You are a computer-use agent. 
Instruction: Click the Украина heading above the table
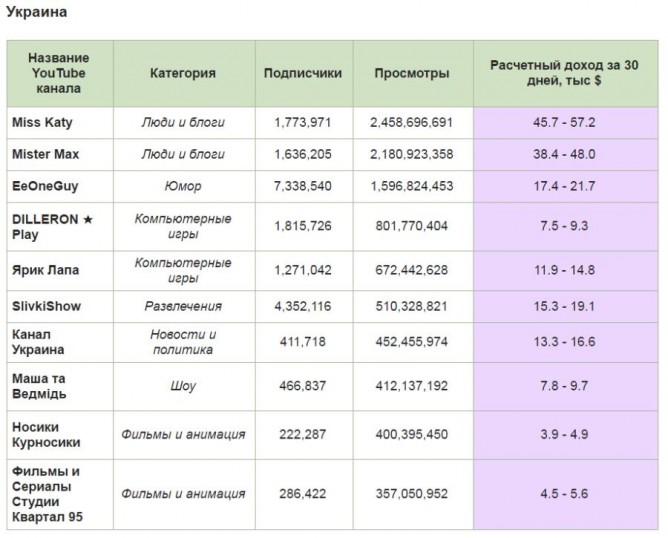click(40, 12)
